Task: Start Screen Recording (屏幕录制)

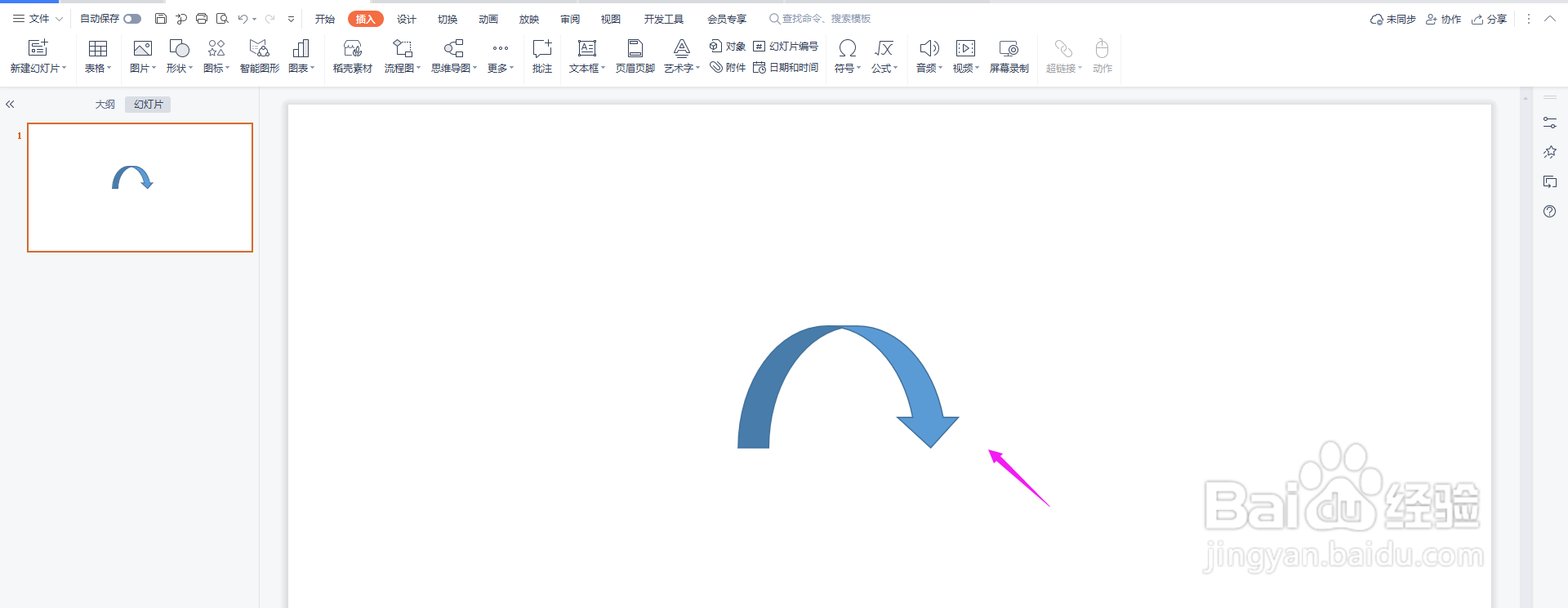Action: 1009,56
